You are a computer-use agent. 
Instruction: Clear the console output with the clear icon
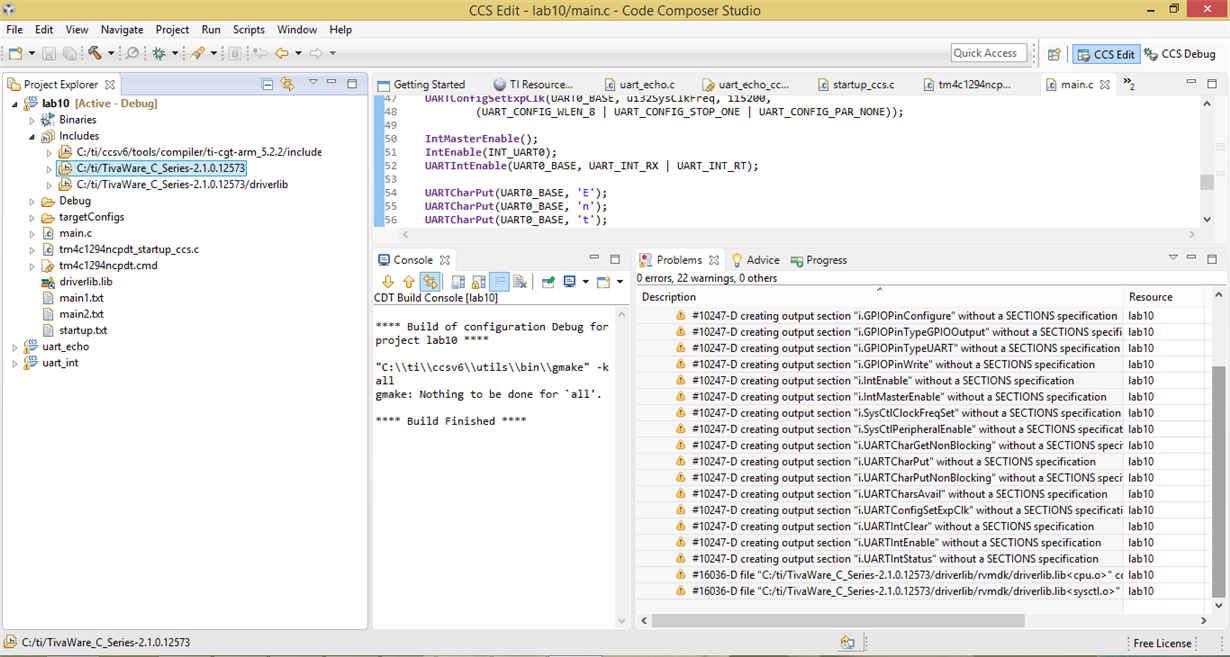point(518,281)
